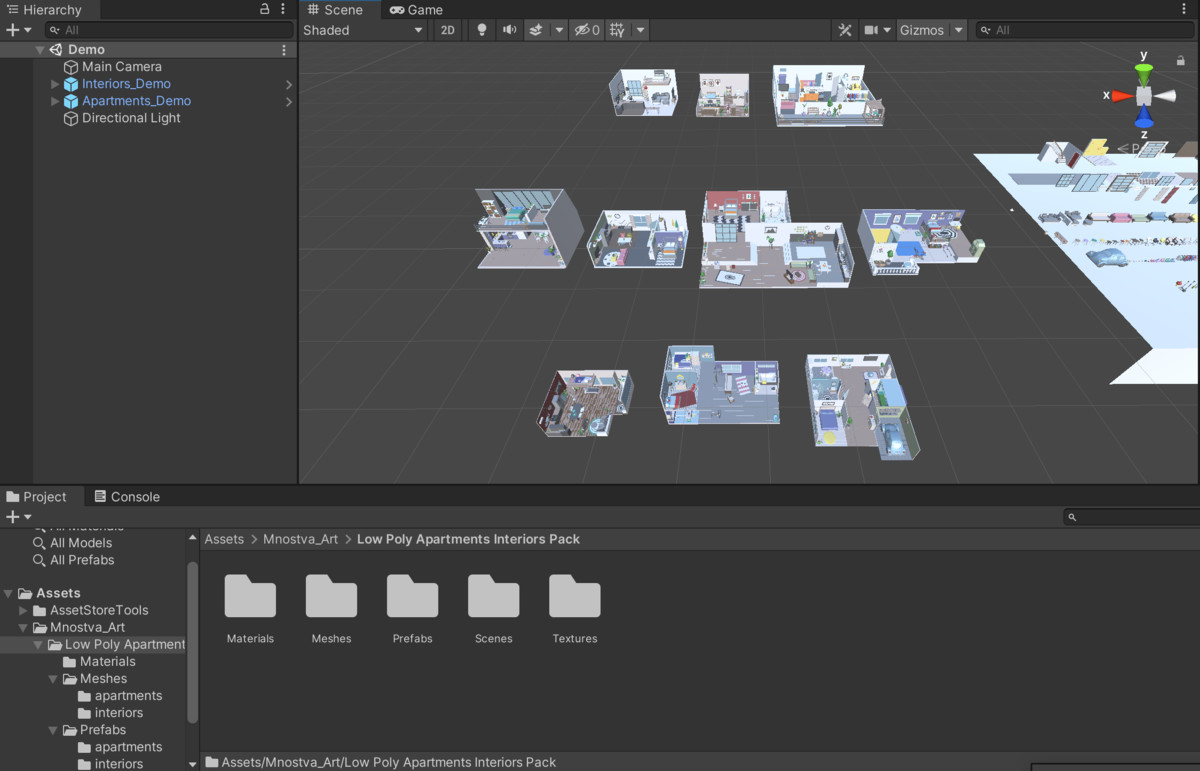The height and width of the screenshot is (771, 1200).
Task: Select the Interiors_Demo prefab
Action: click(x=126, y=84)
